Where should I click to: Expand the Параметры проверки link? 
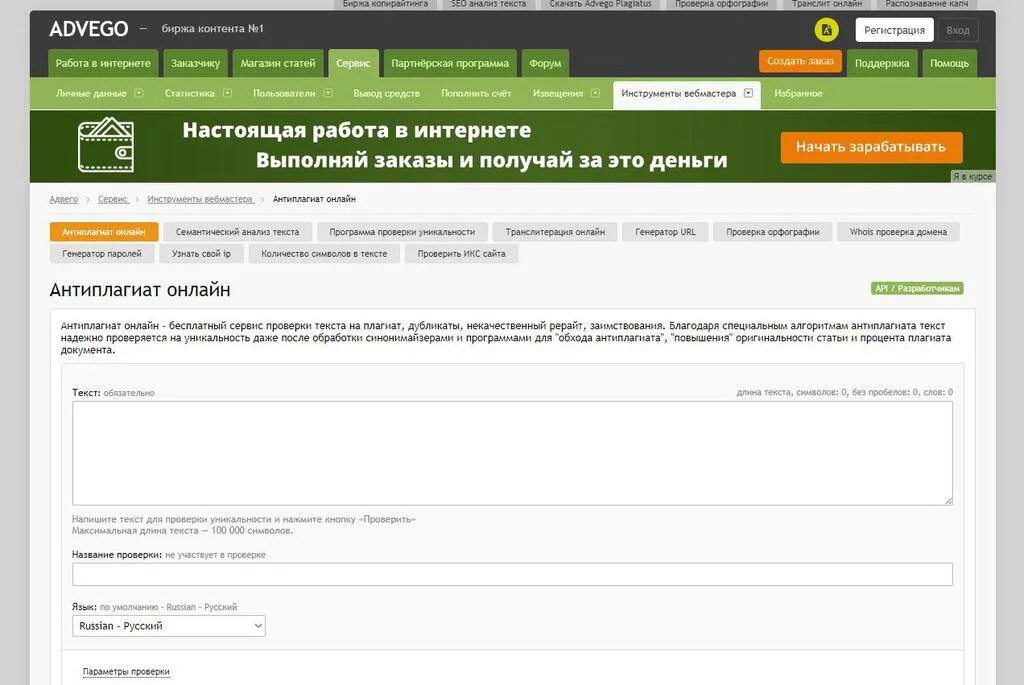tap(126, 671)
